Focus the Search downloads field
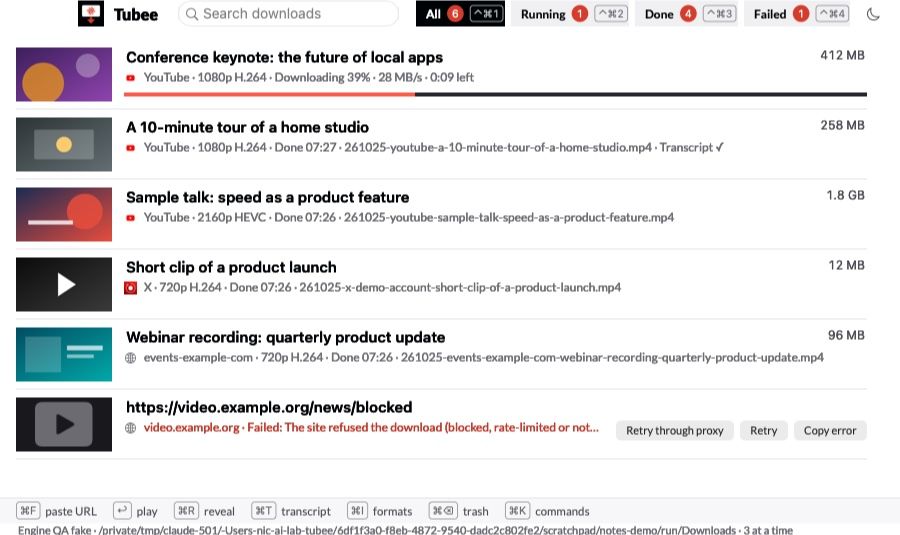This screenshot has width=900, height=535. tap(288, 14)
